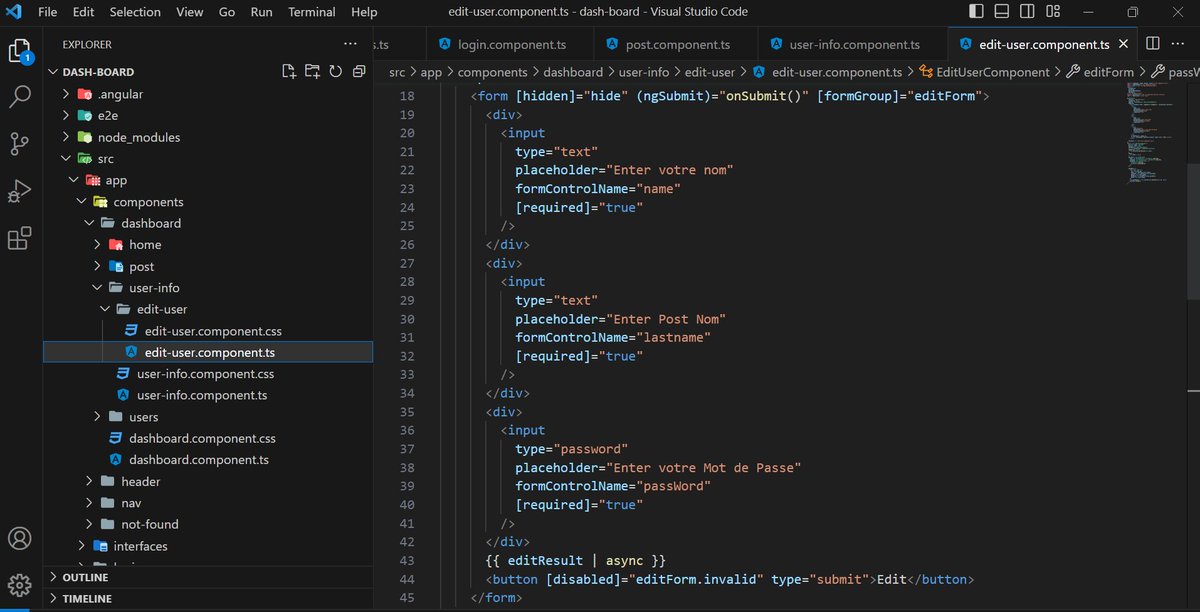This screenshot has width=1200, height=612.
Task: Expand the home folder
Action: click(208, 245)
